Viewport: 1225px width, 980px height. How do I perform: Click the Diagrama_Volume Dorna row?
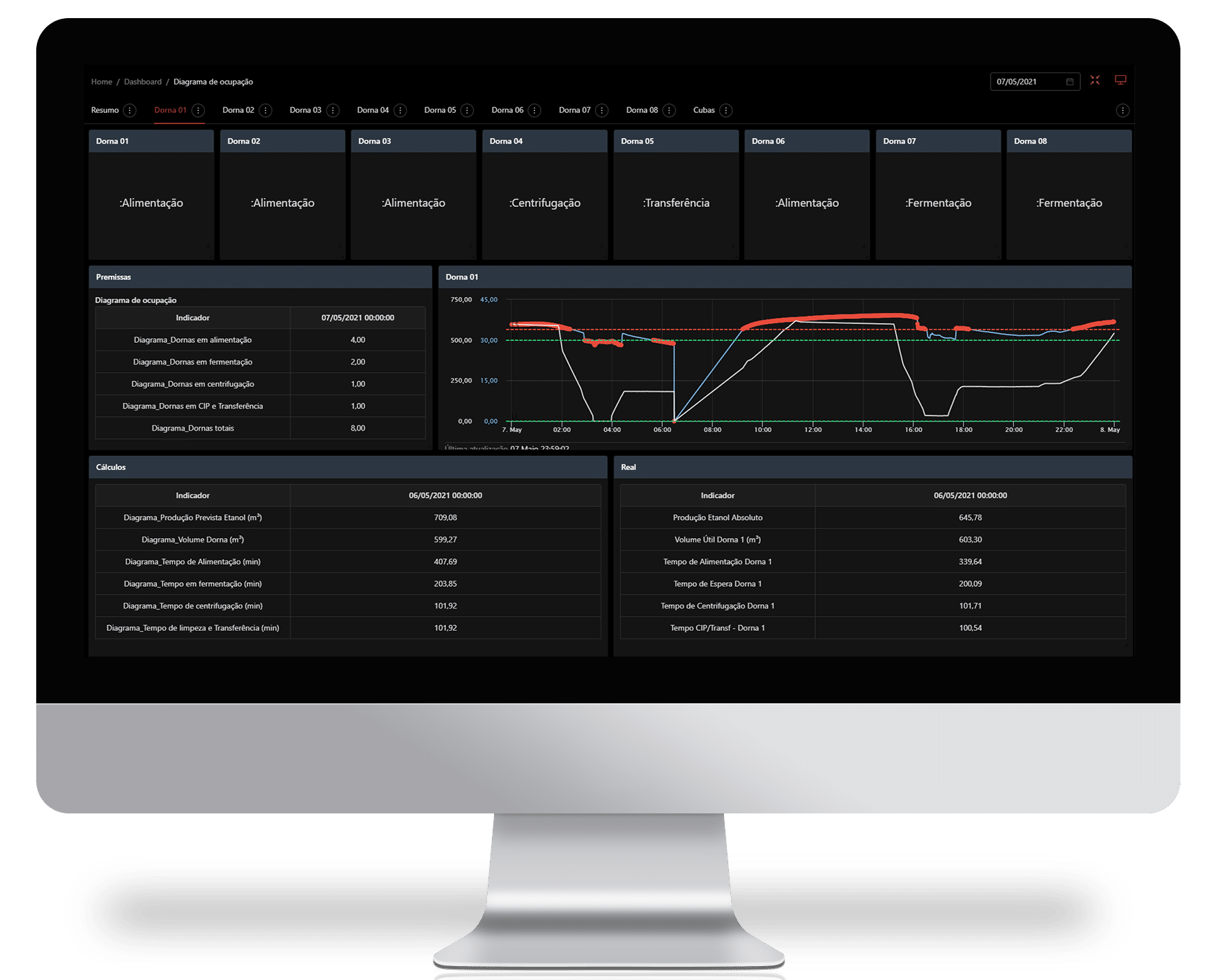click(348, 539)
